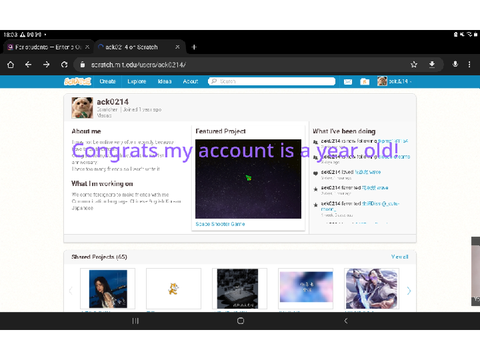Tap the Android home button
480x360 pixels.
(x=240, y=321)
